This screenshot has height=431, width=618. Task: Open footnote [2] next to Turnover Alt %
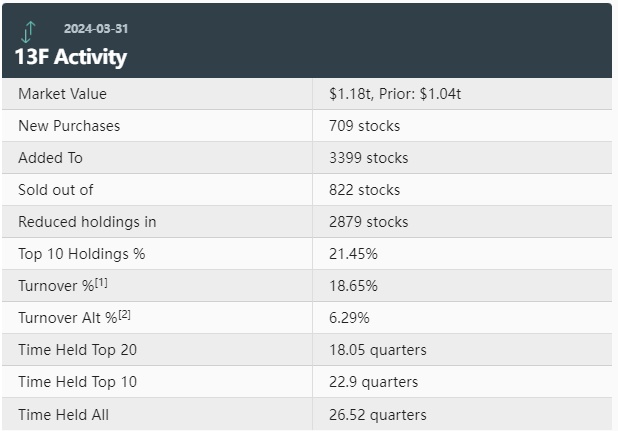tap(124, 315)
